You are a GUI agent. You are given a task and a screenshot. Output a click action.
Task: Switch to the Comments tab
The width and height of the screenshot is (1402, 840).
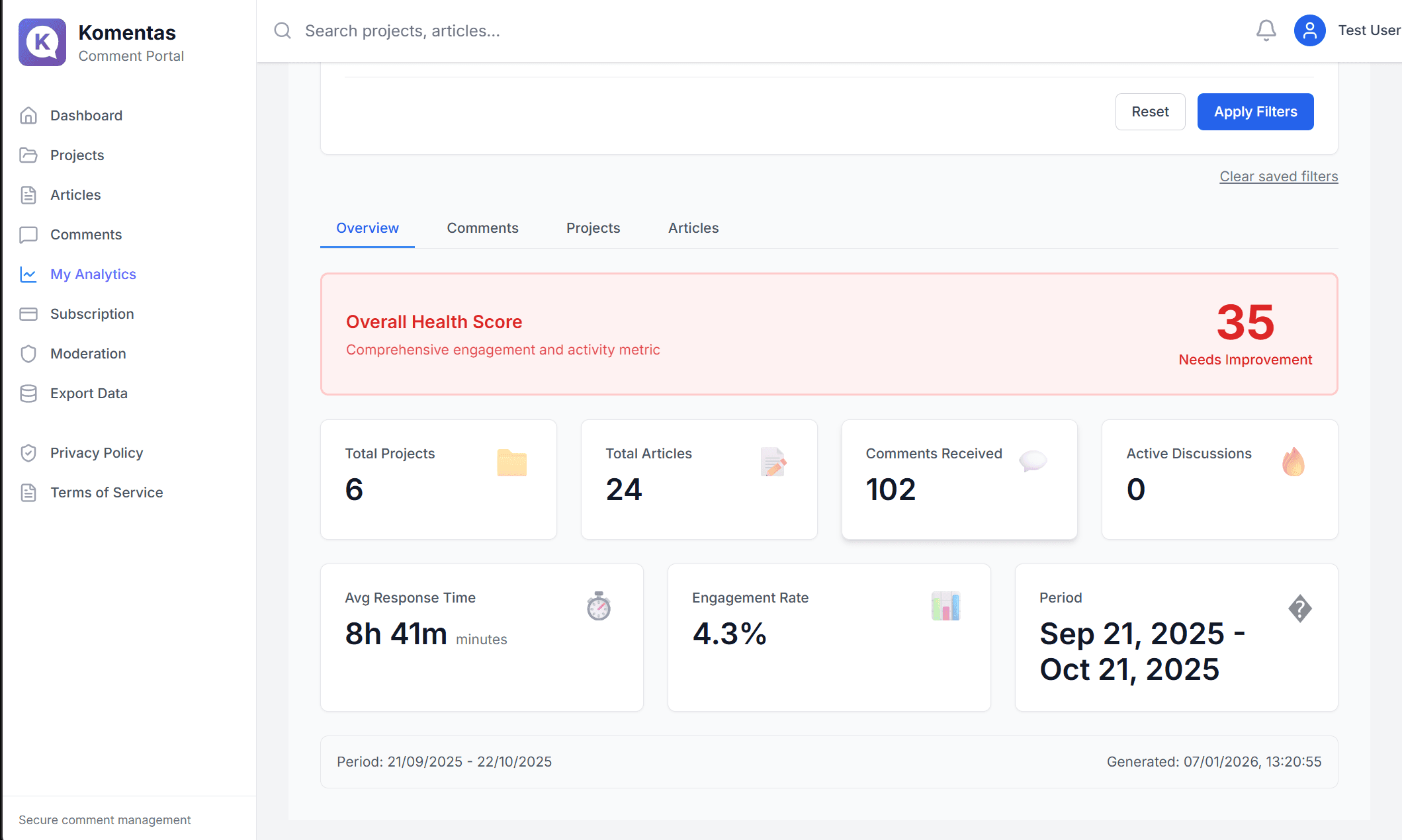coord(482,228)
